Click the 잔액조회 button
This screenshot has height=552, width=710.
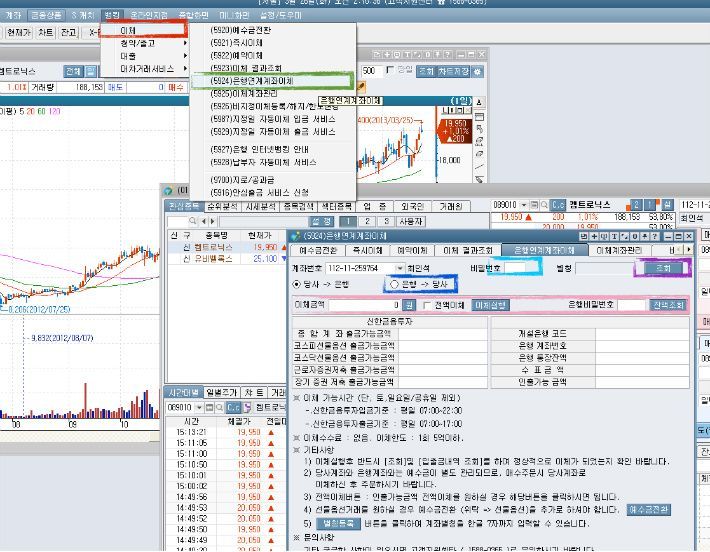667,305
